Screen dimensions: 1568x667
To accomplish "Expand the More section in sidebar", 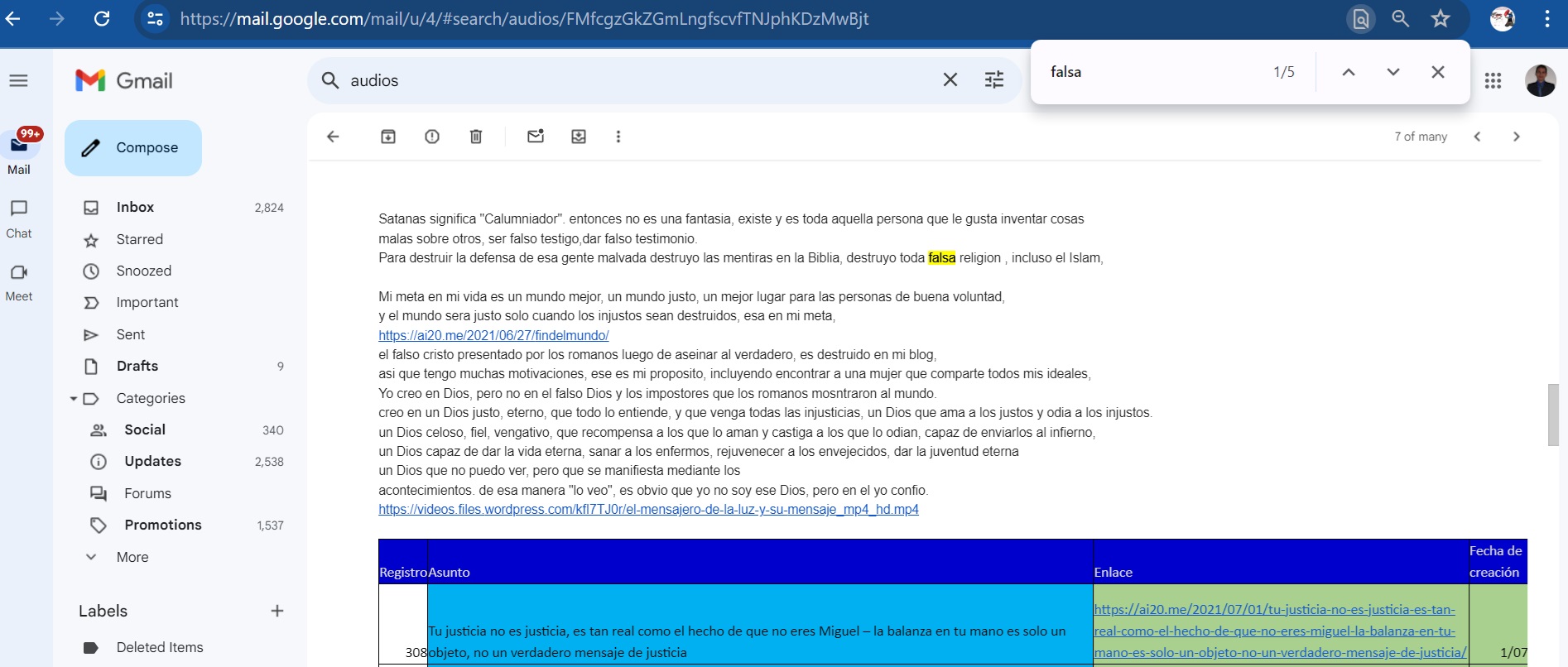I will click(x=132, y=557).
